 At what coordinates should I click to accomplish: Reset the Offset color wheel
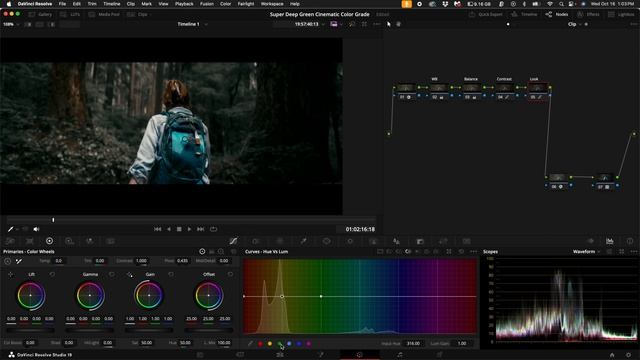pos(230,274)
